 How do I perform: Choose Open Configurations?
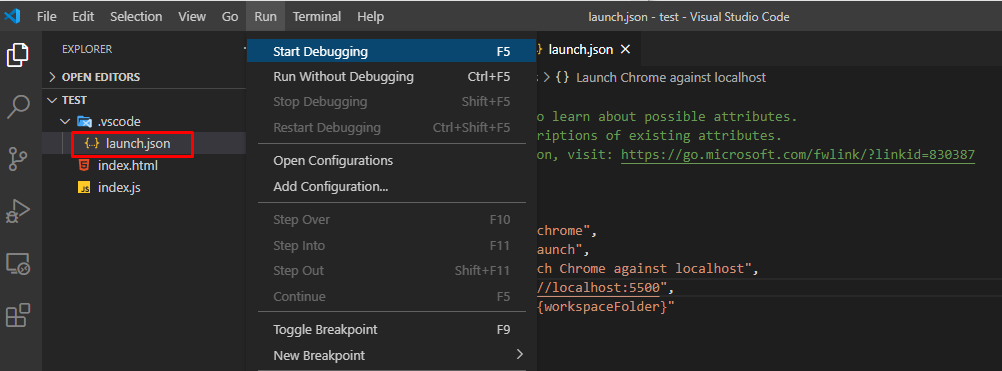[392, 160]
